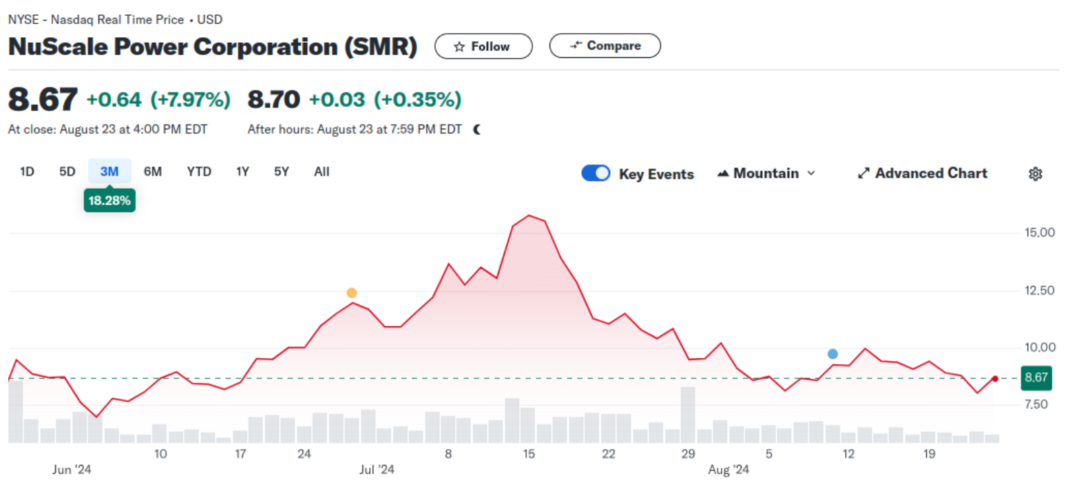Show the All time range
Screen dimensions: 1068x489
(x=321, y=172)
